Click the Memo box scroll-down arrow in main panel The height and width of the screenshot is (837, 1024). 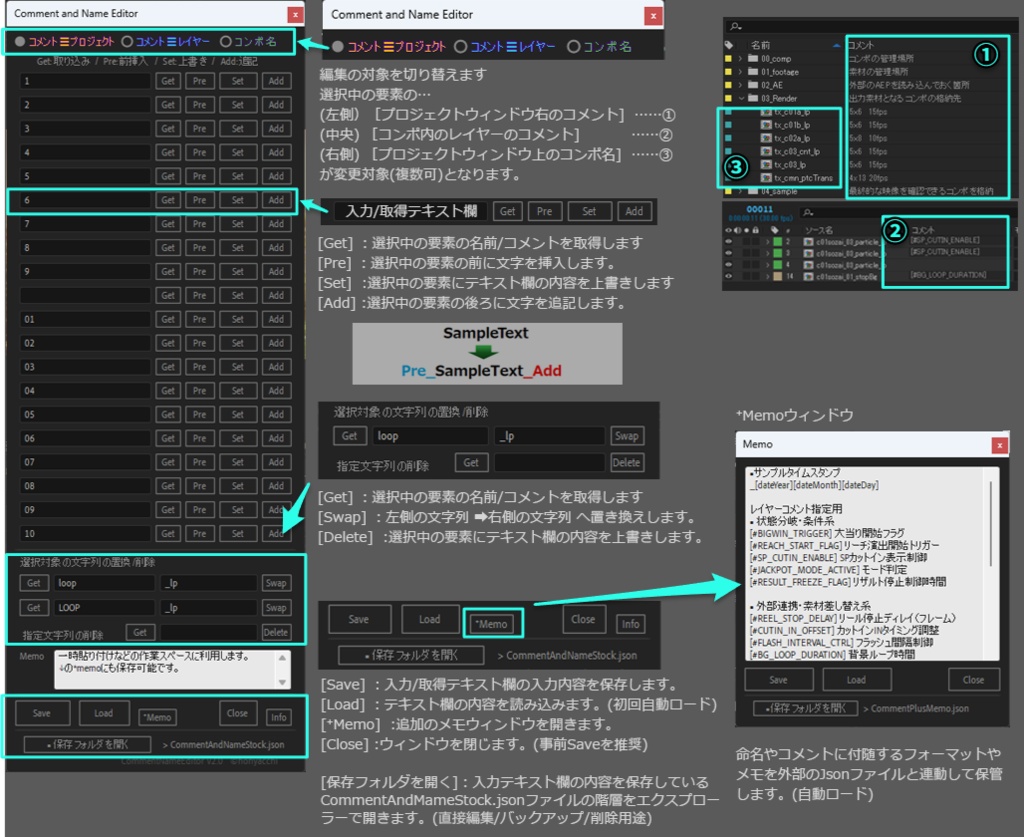point(282,682)
